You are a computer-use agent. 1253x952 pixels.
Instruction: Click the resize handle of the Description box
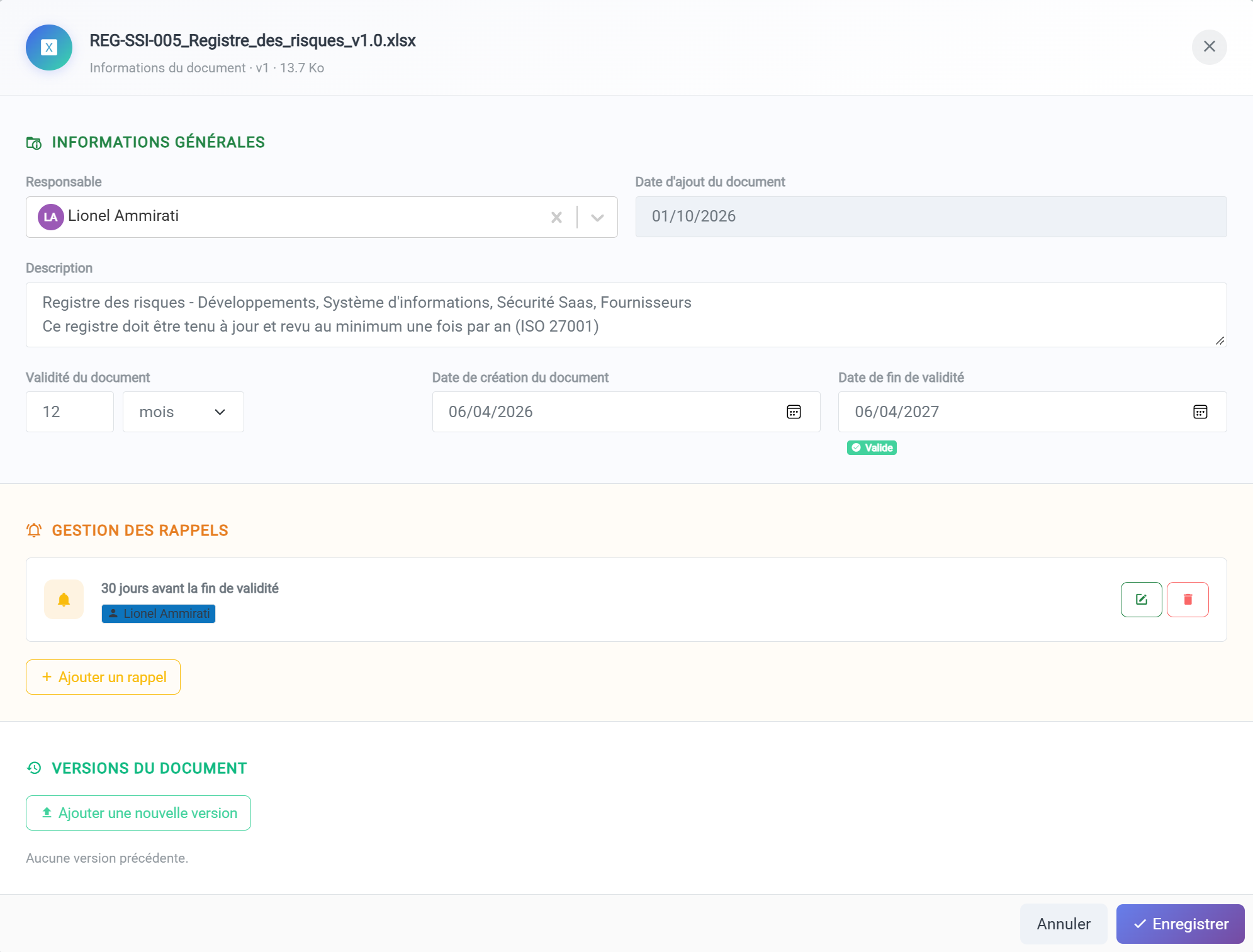1220,340
